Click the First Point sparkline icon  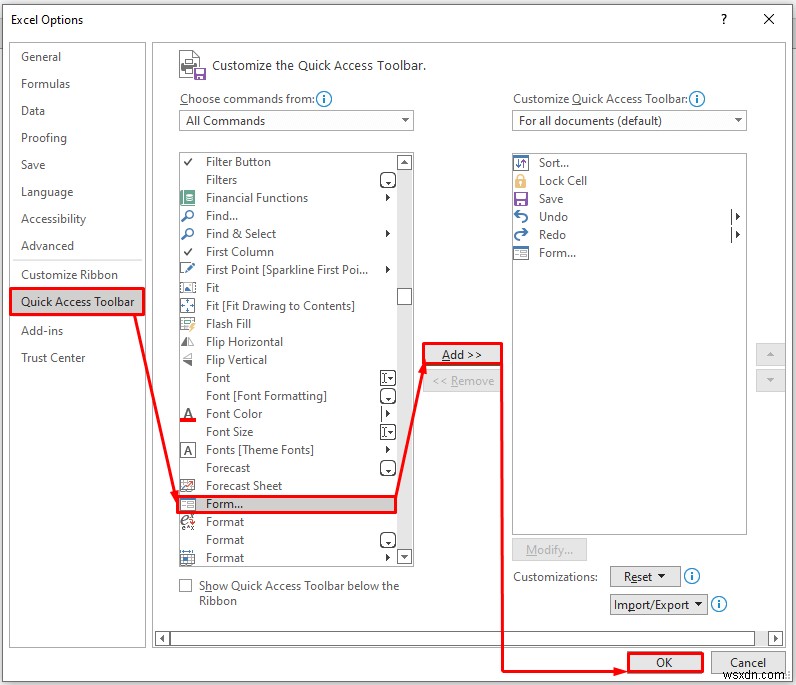(188, 269)
